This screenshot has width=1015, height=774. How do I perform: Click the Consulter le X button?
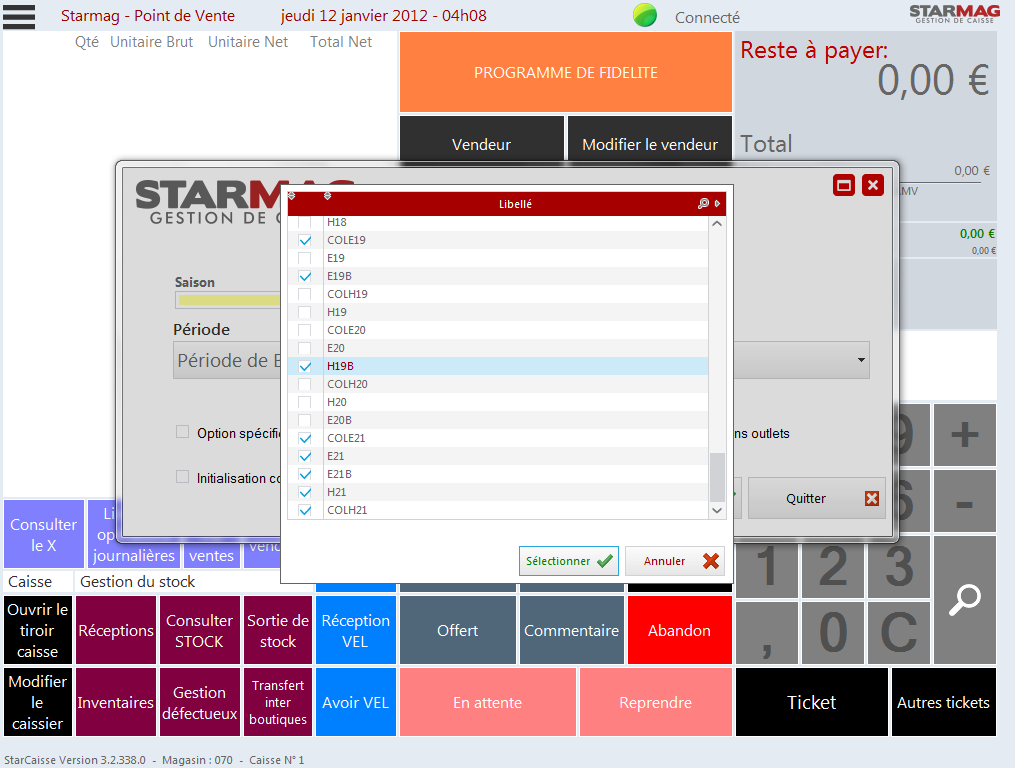43,535
